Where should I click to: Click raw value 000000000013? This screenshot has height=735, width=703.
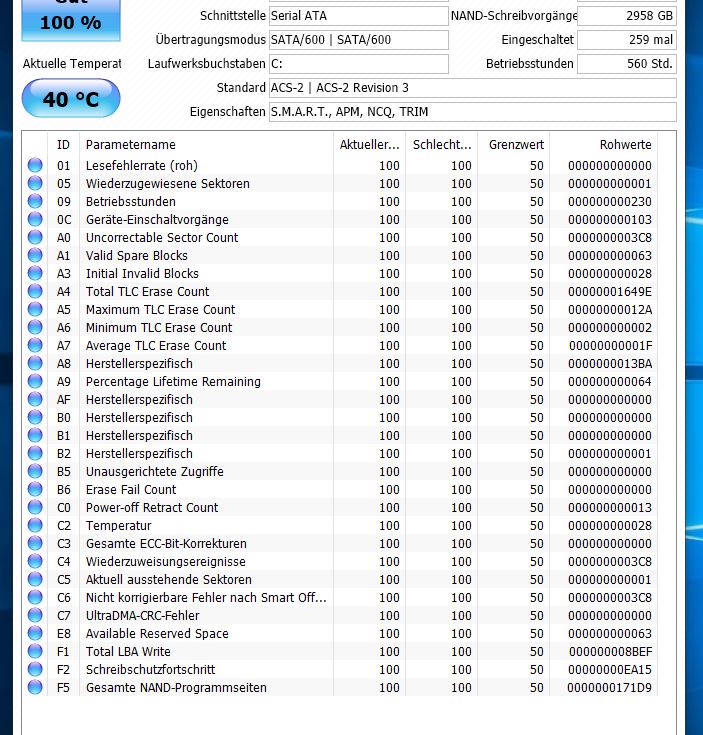(610, 508)
